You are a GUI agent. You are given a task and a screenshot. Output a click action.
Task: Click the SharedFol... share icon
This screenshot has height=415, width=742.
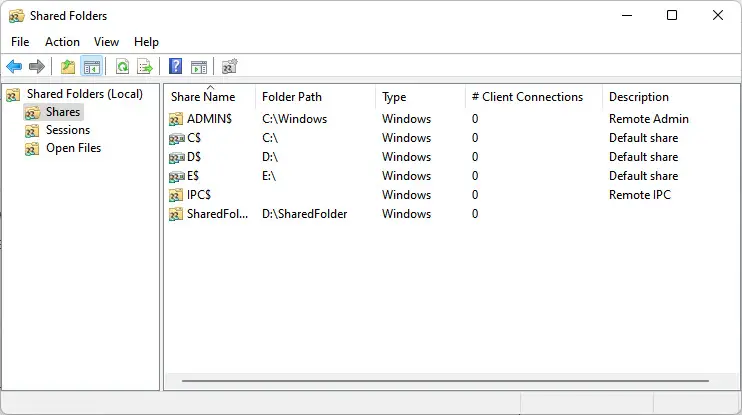click(x=176, y=214)
